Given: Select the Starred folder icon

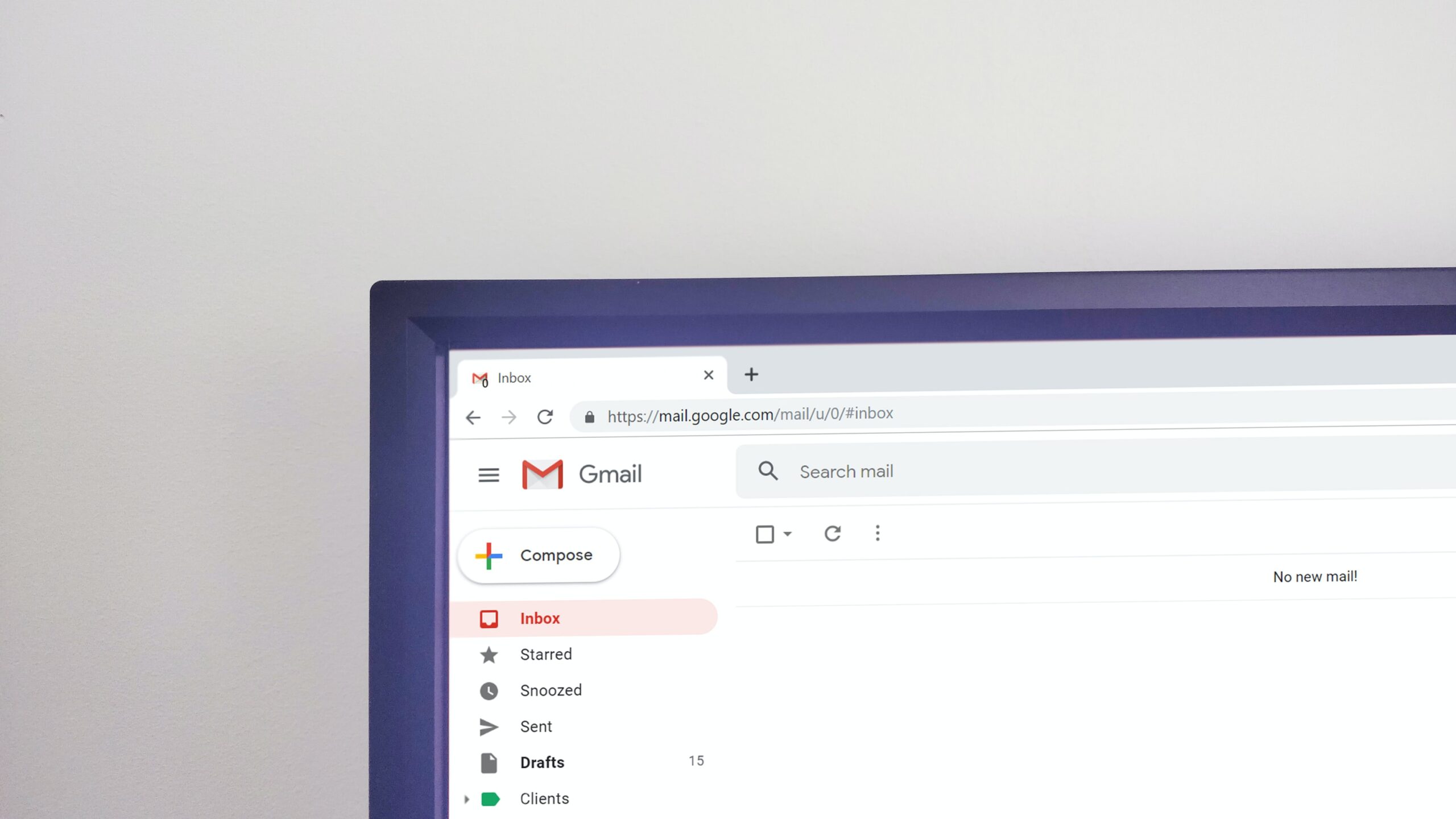Looking at the screenshot, I should [x=488, y=653].
